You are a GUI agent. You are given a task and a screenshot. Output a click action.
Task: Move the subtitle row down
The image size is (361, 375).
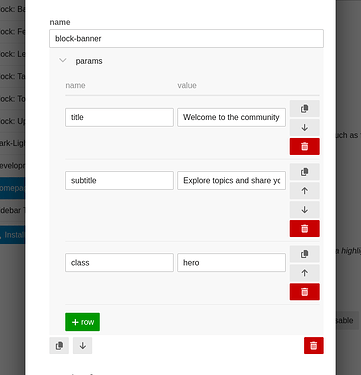(304, 210)
